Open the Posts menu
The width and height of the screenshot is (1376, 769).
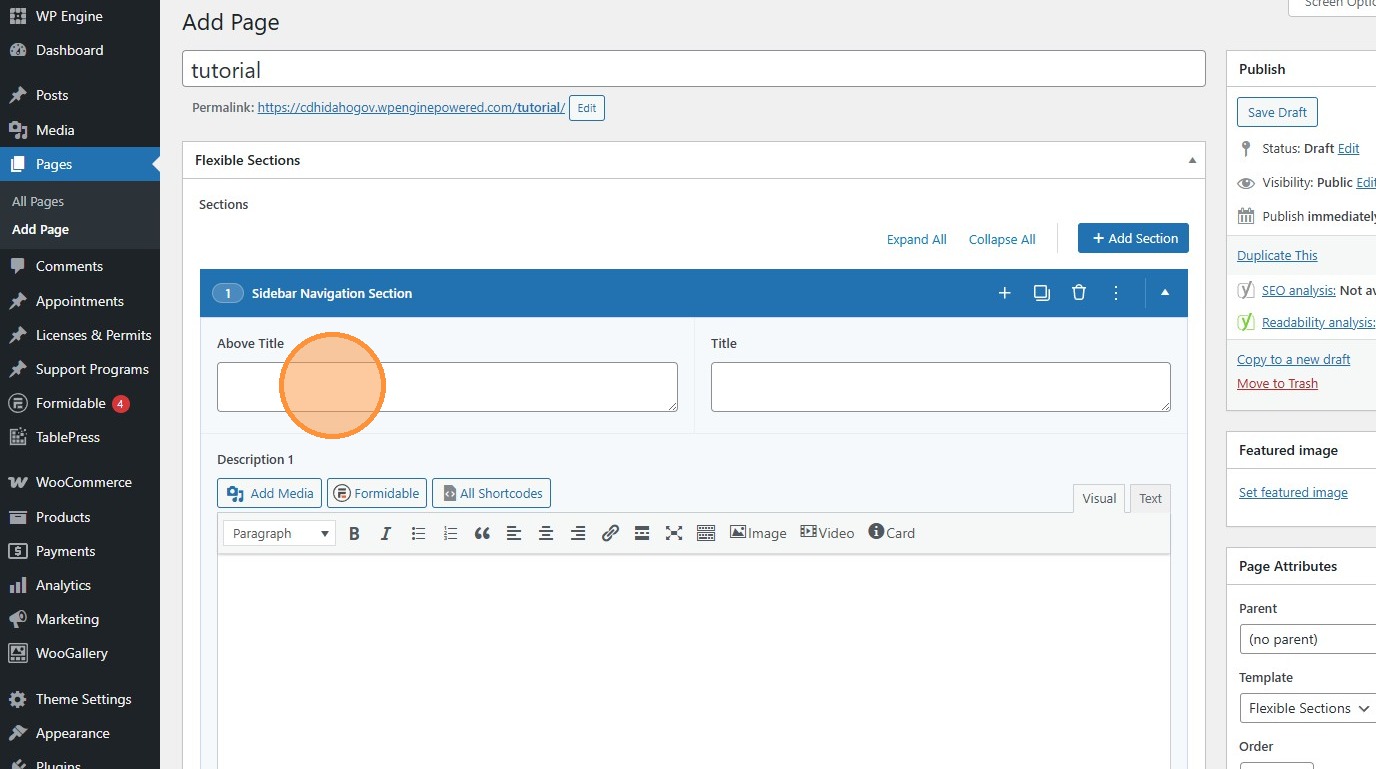(80, 95)
